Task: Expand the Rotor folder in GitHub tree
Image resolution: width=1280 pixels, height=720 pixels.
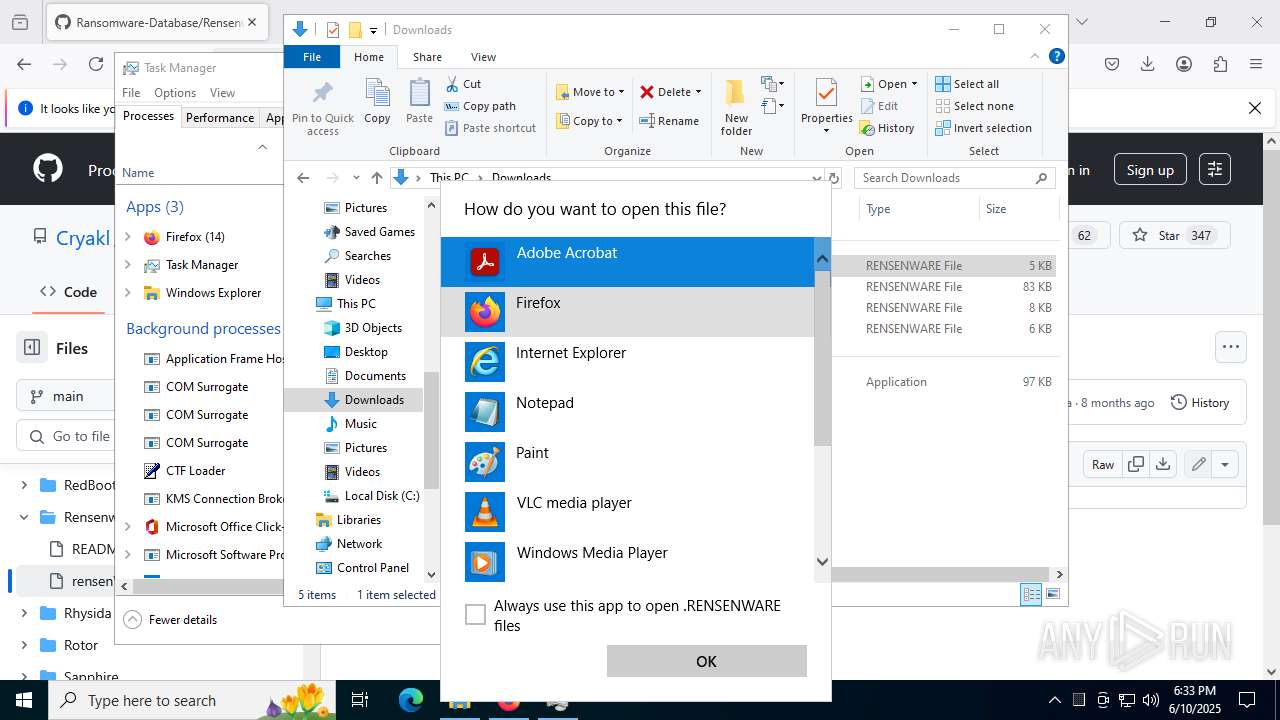Action: coord(24,645)
